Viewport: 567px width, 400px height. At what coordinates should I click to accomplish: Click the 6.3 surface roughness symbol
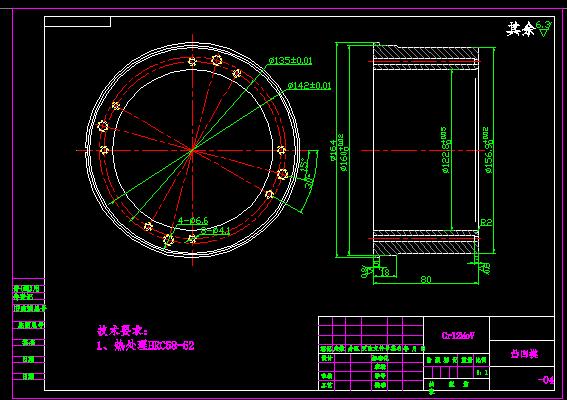[x=544, y=28]
